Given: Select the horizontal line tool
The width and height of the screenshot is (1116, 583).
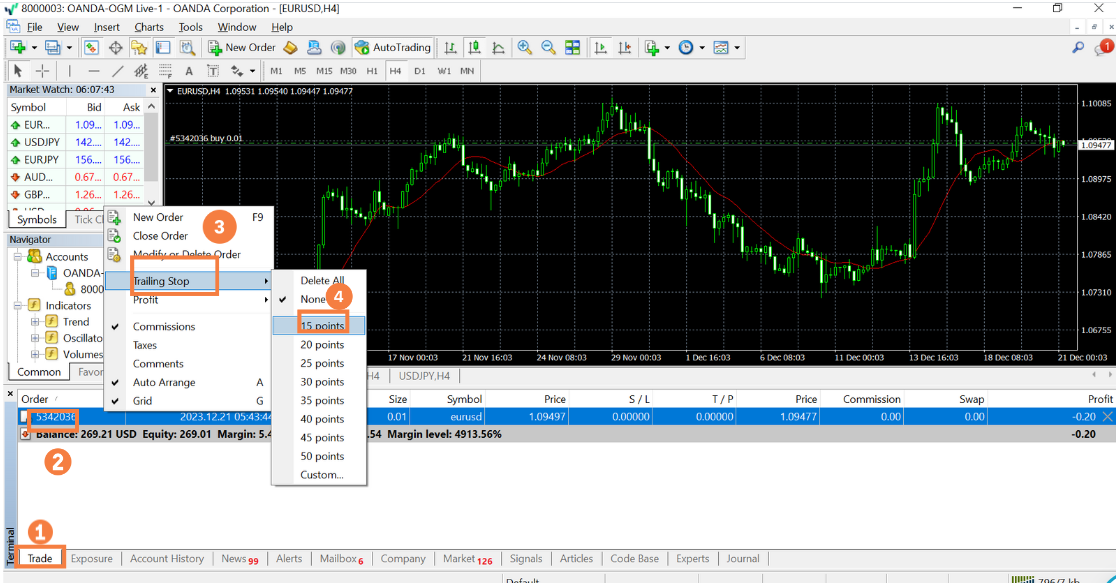Looking at the screenshot, I should 93,70.
